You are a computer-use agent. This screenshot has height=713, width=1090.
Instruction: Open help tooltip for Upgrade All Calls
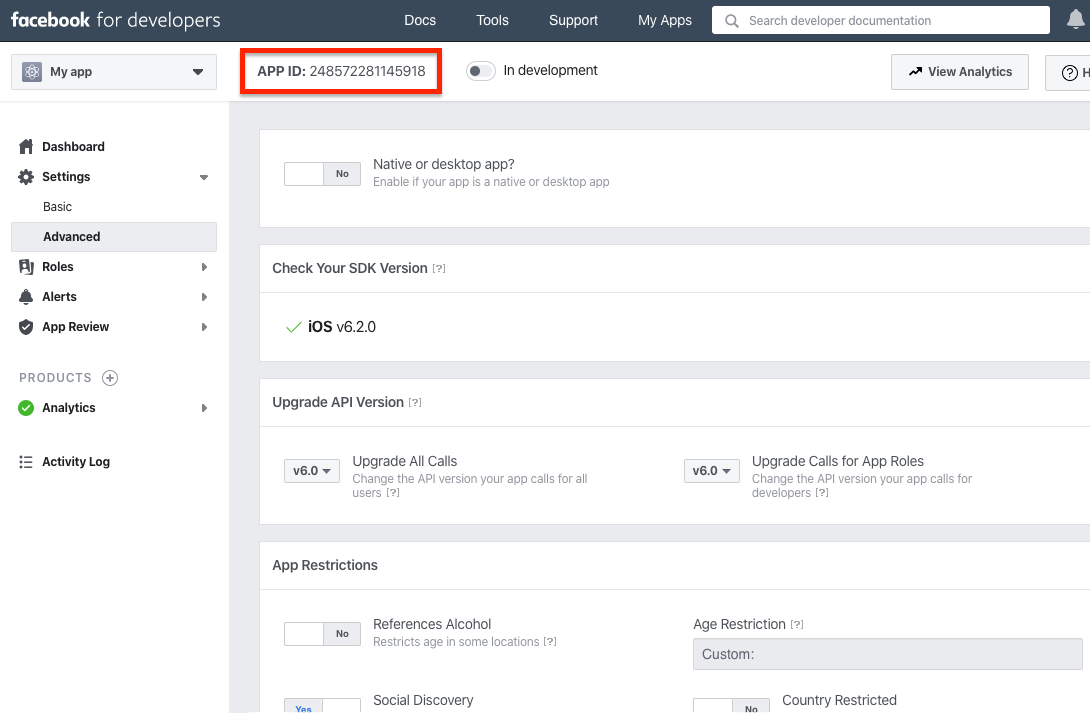pos(393,493)
